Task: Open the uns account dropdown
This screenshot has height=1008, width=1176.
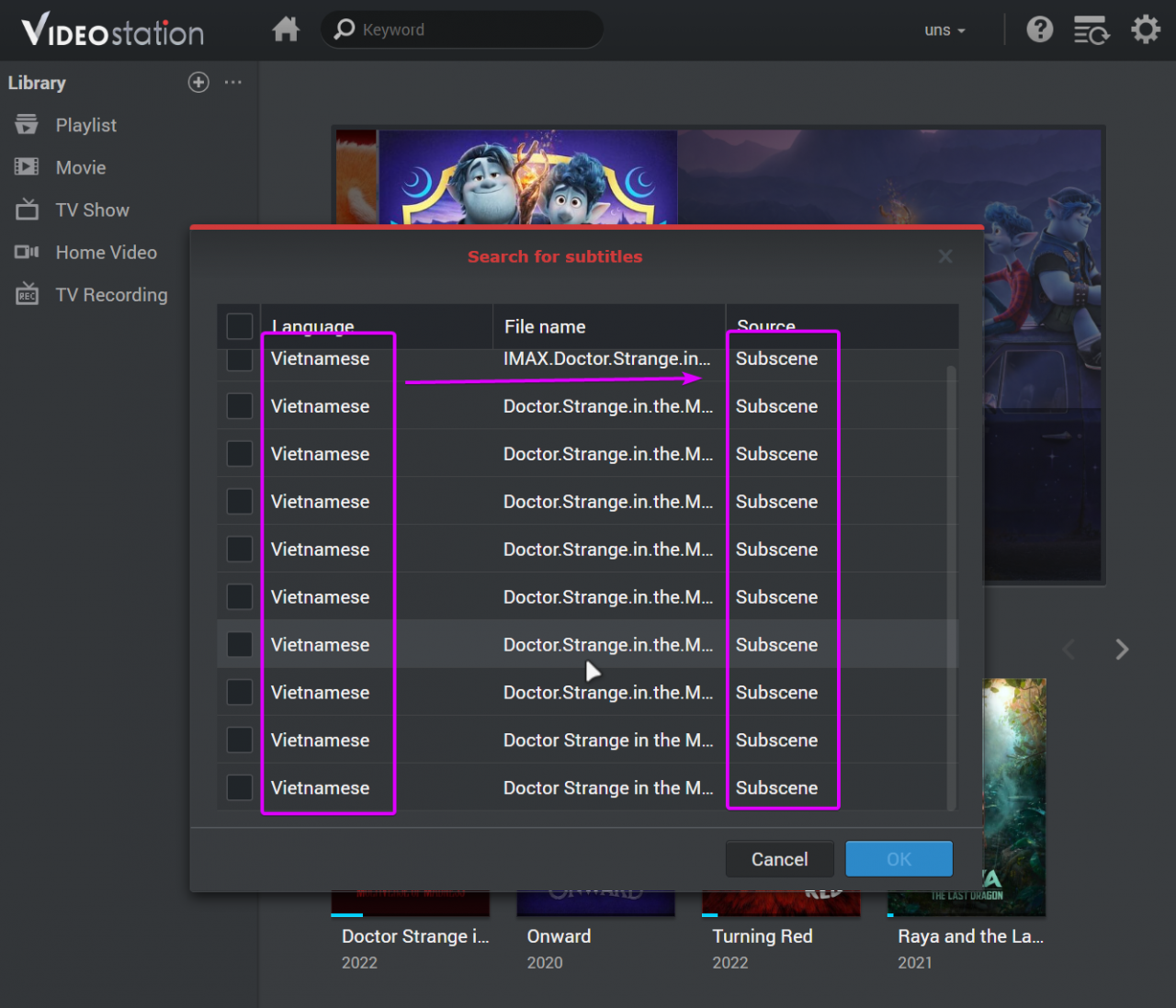Action: pyautogui.click(x=944, y=29)
